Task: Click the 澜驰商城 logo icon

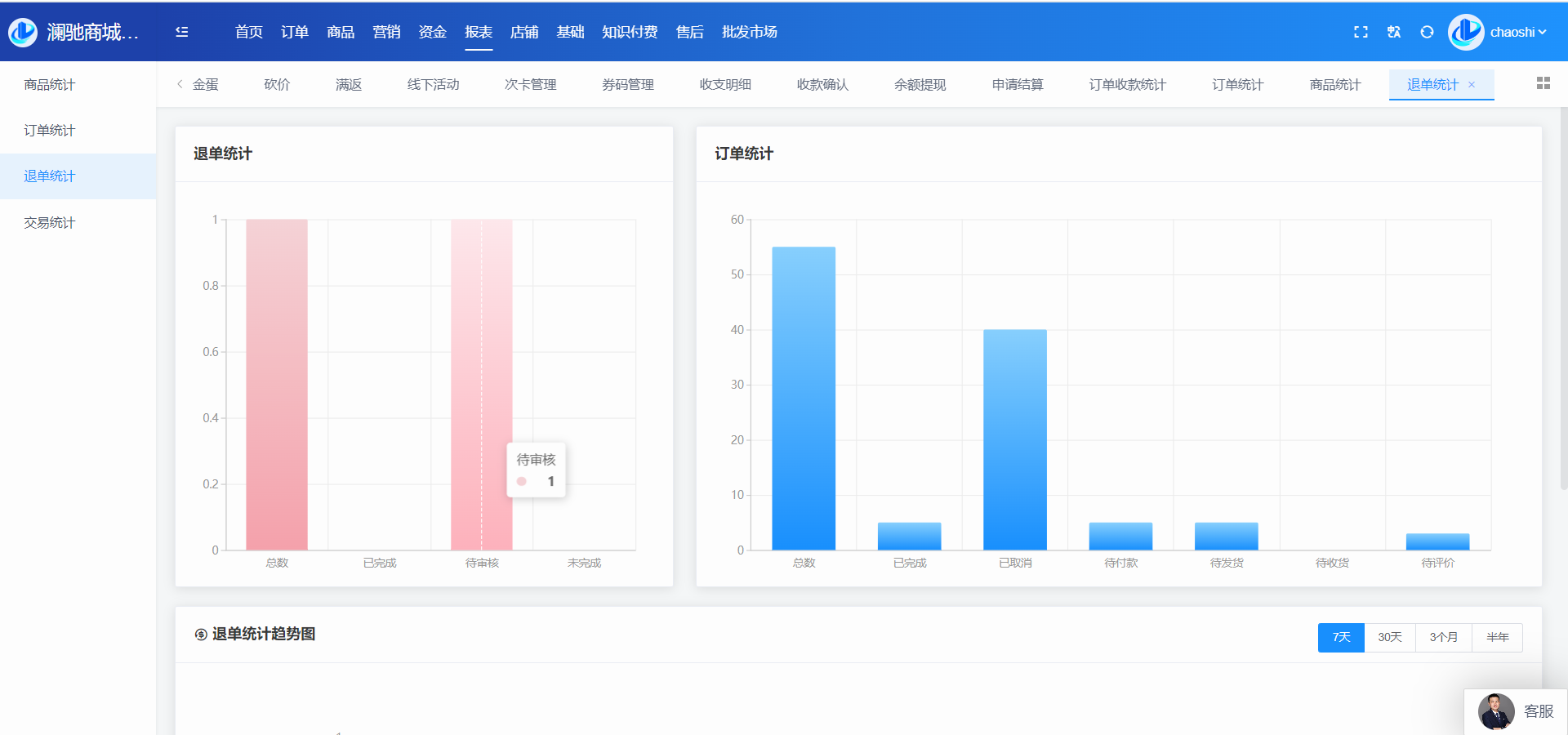Action: [23, 32]
